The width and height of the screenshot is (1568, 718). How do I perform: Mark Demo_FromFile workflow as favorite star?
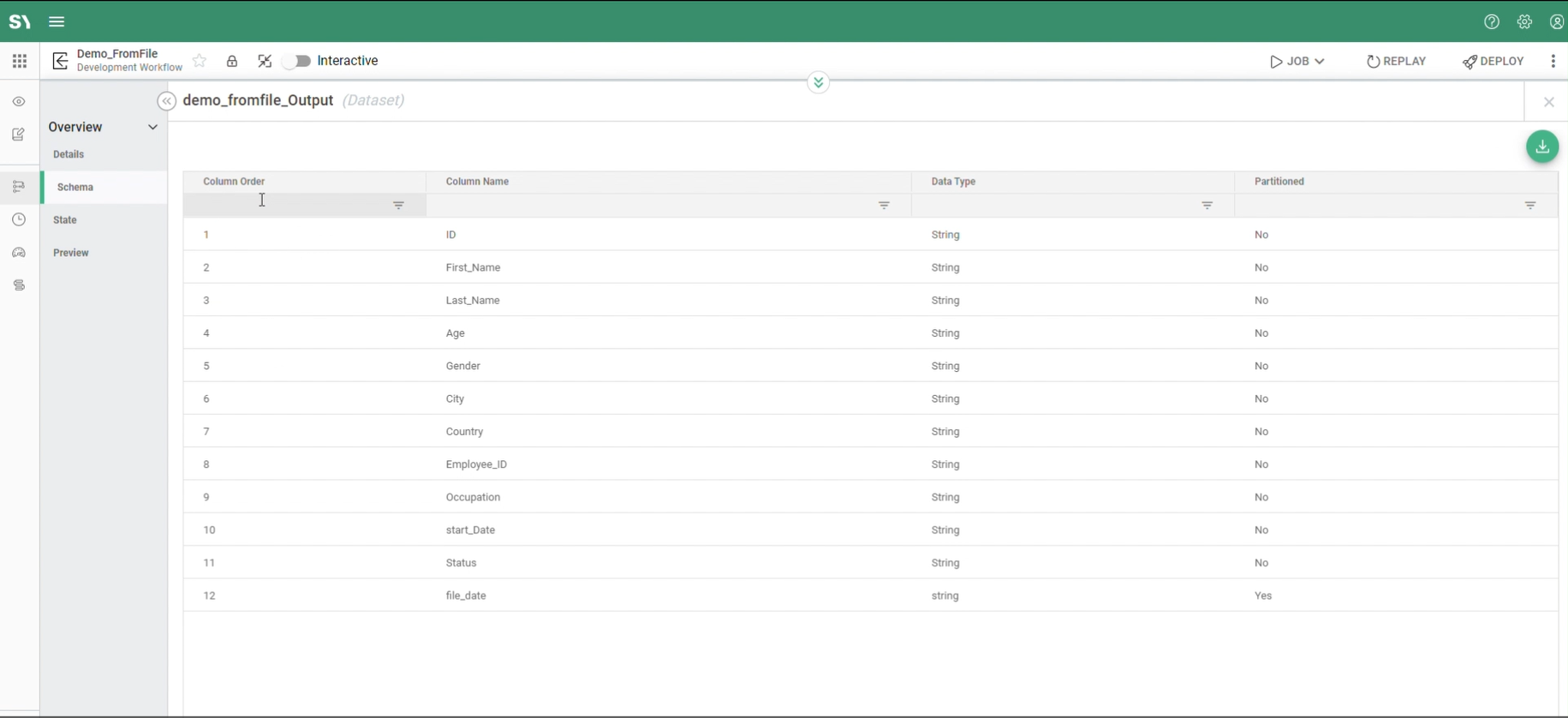pos(200,61)
